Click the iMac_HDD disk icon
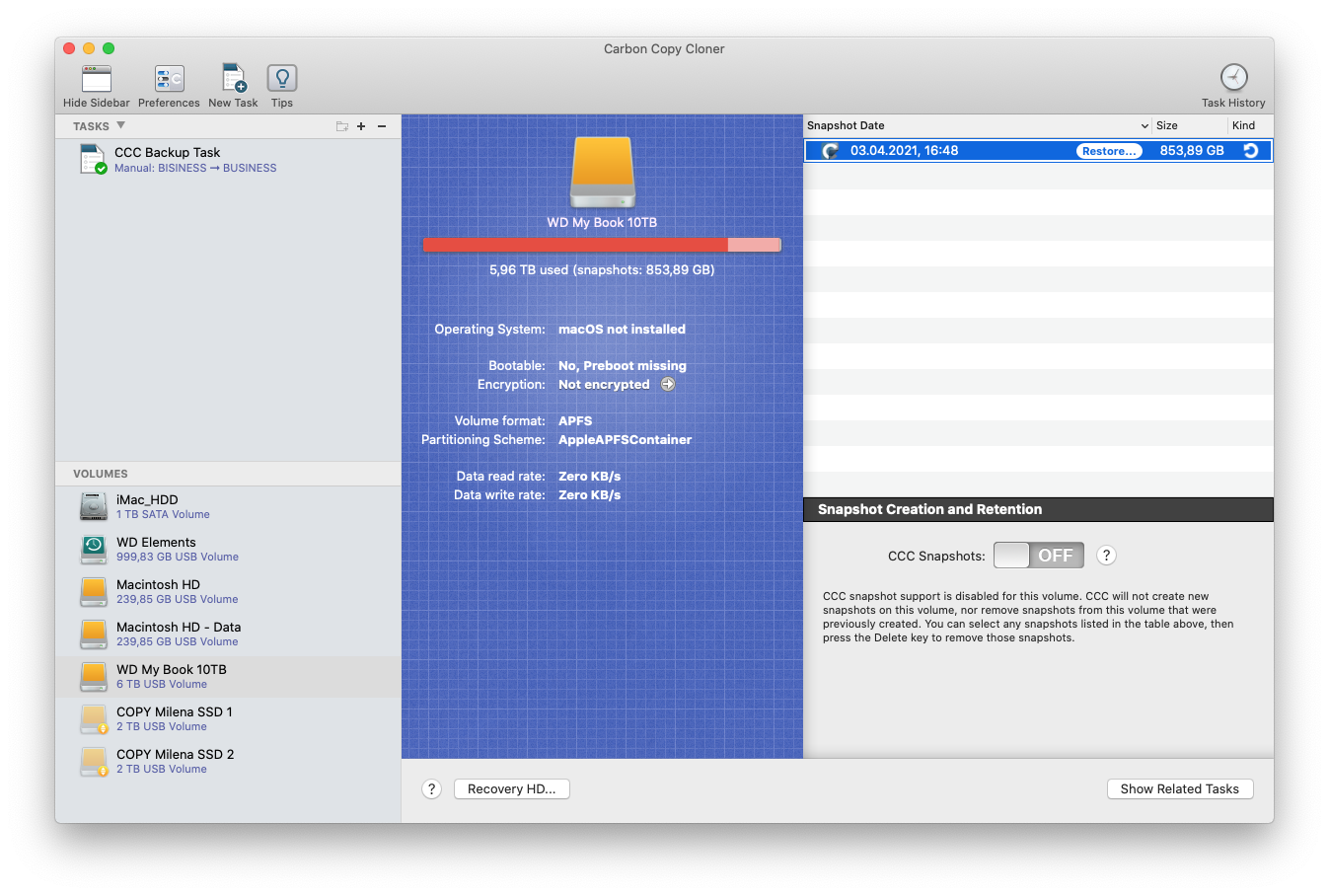 click(x=94, y=506)
